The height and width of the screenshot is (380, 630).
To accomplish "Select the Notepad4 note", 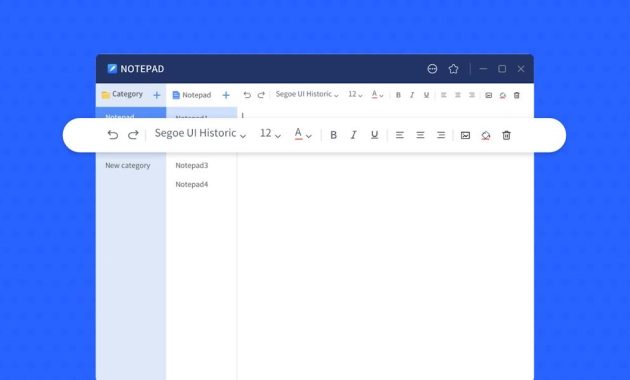I will pos(192,184).
